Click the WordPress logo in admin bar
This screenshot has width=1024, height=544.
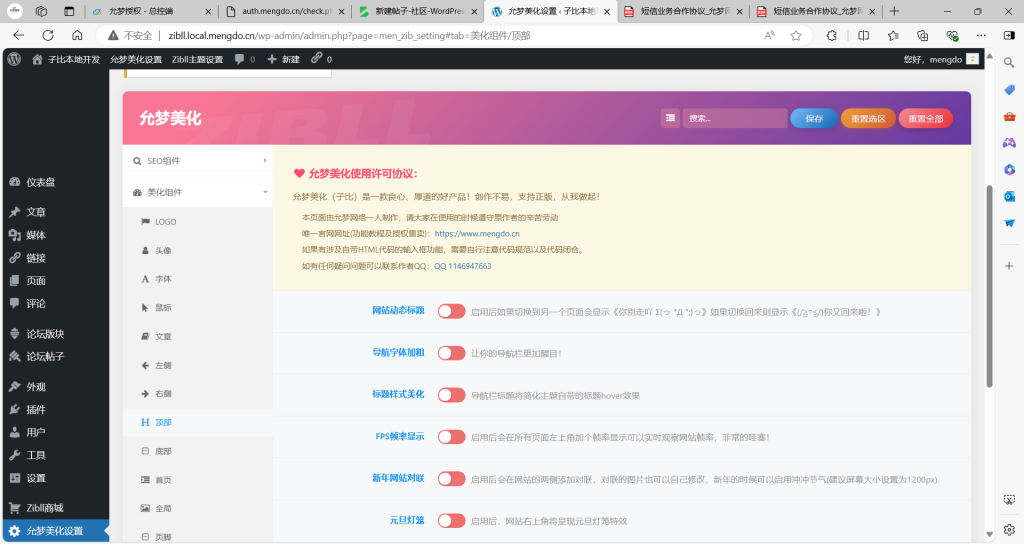pyautogui.click(x=14, y=59)
